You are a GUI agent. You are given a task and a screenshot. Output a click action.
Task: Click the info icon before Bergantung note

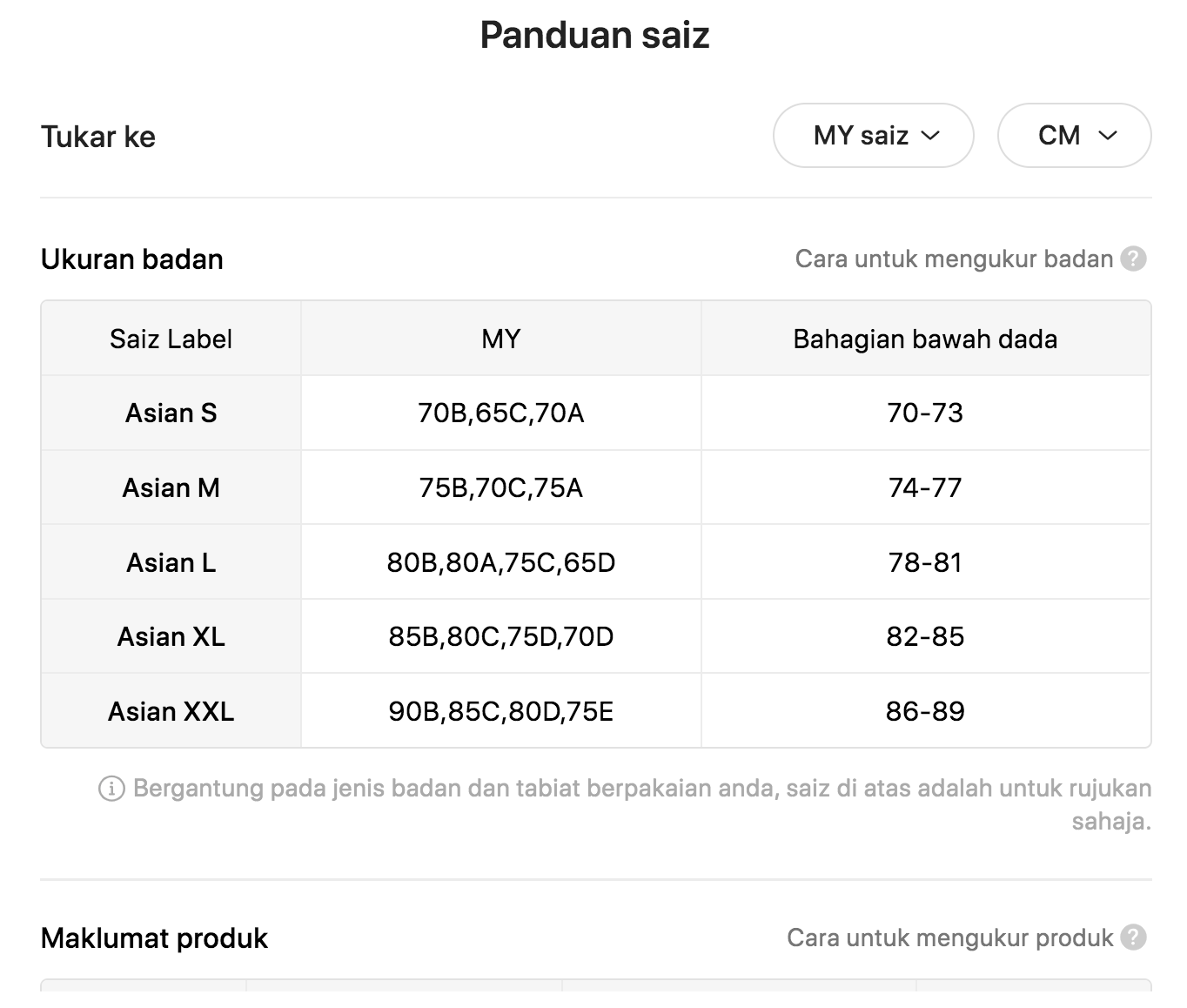point(111,789)
